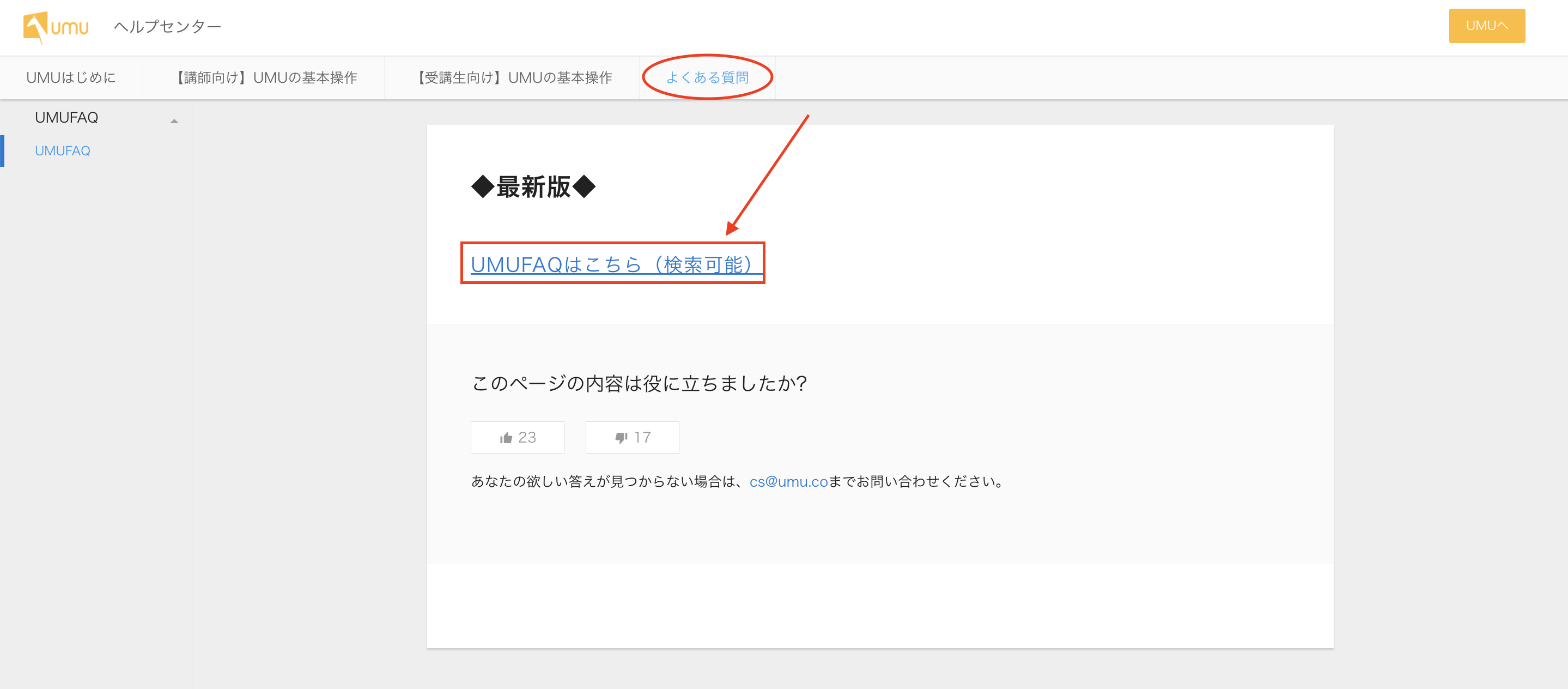
Task: Select the よくある質問 tab
Action: [x=707, y=78]
